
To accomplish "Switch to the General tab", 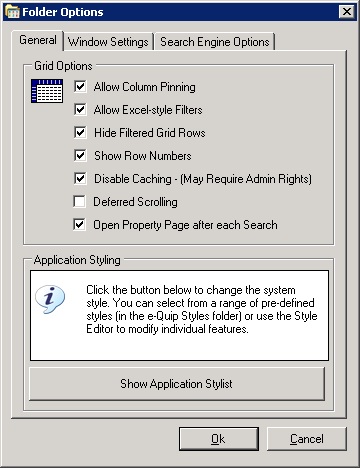I will 38,40.
